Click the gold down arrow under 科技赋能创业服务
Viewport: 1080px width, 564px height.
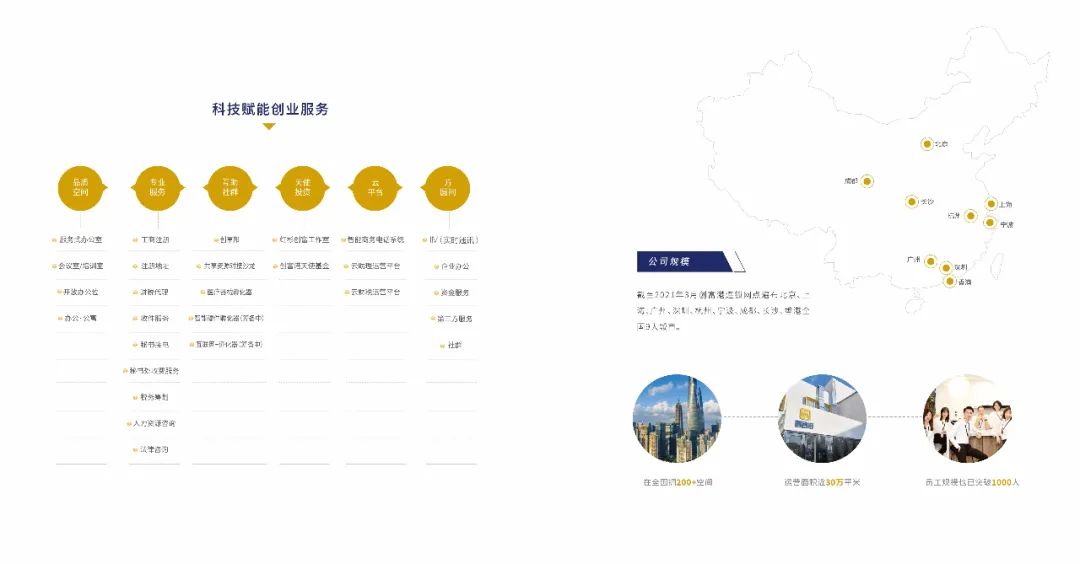[x=268, y=126]
